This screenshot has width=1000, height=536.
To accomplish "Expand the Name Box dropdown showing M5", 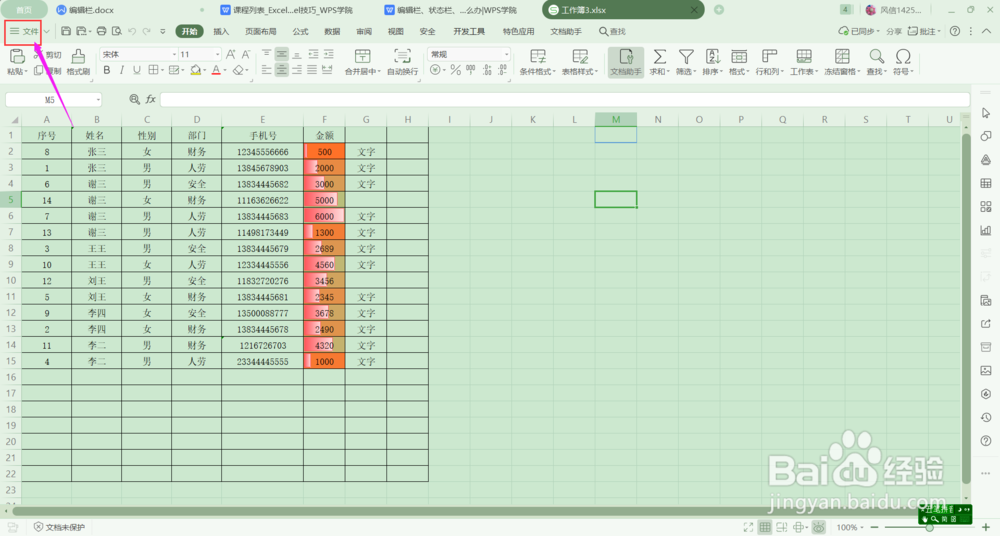I will point(98,100).
